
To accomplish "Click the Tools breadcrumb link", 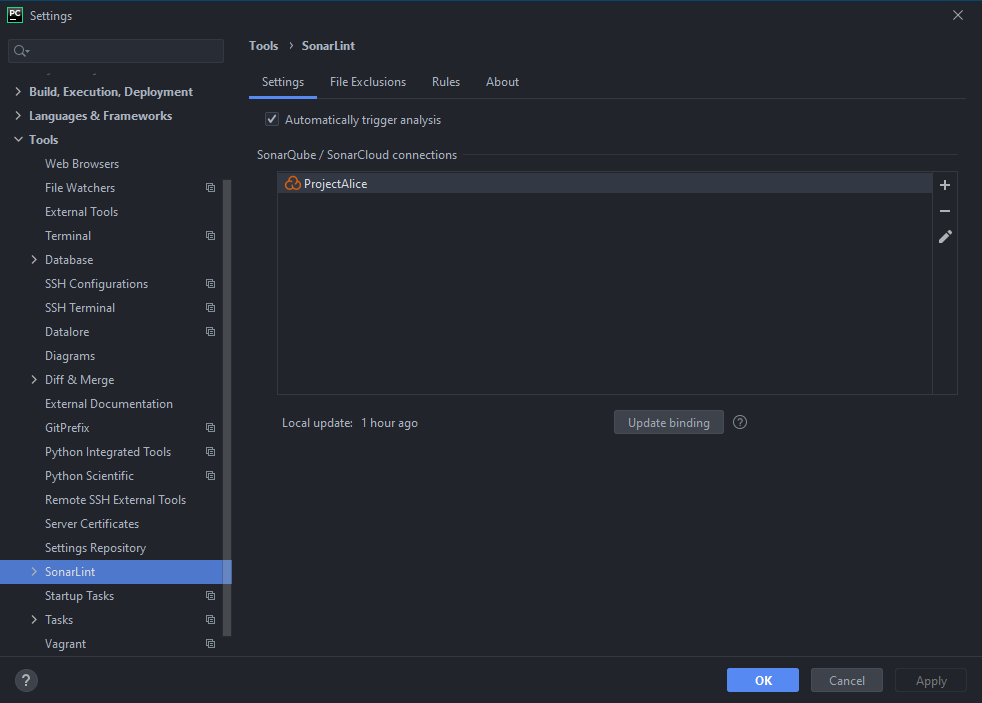I will tap(264, 46).
